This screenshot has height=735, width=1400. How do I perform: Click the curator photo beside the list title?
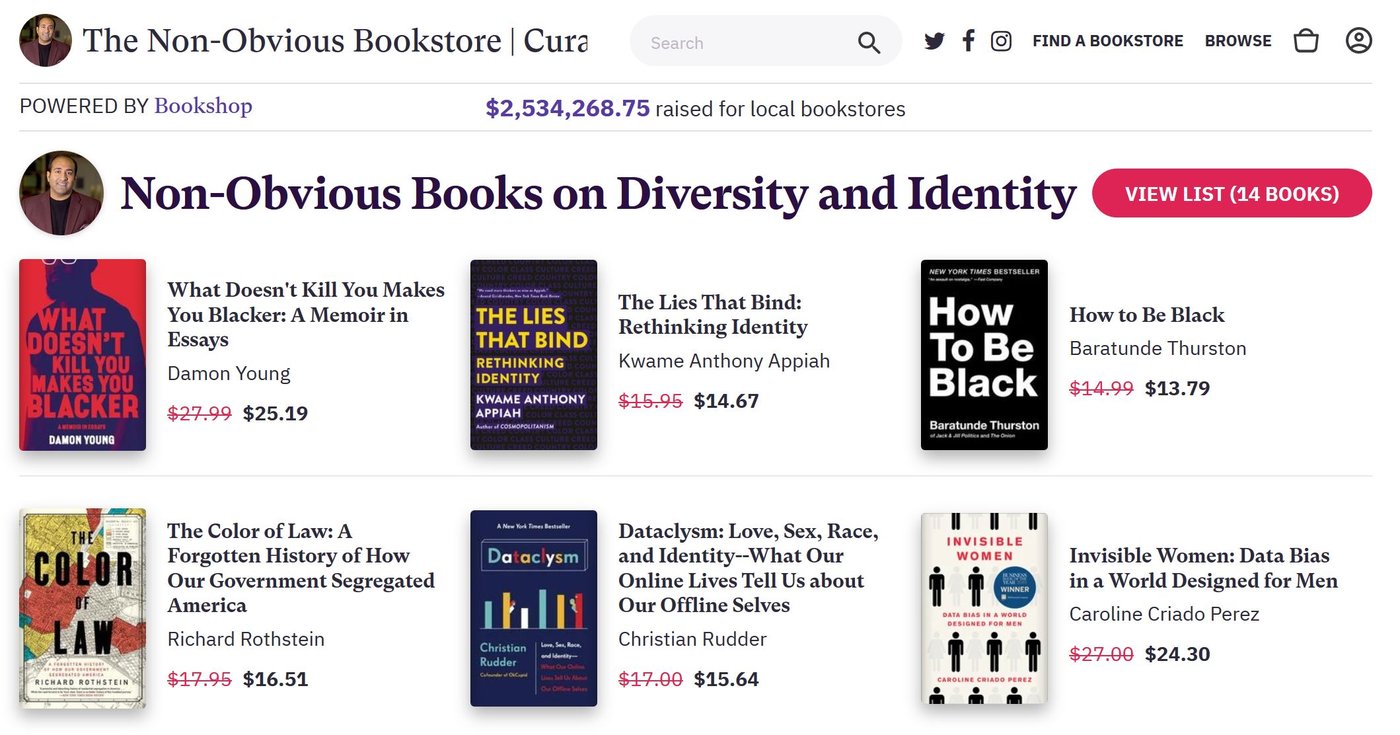pyautogui.click(x=62, y=193)
